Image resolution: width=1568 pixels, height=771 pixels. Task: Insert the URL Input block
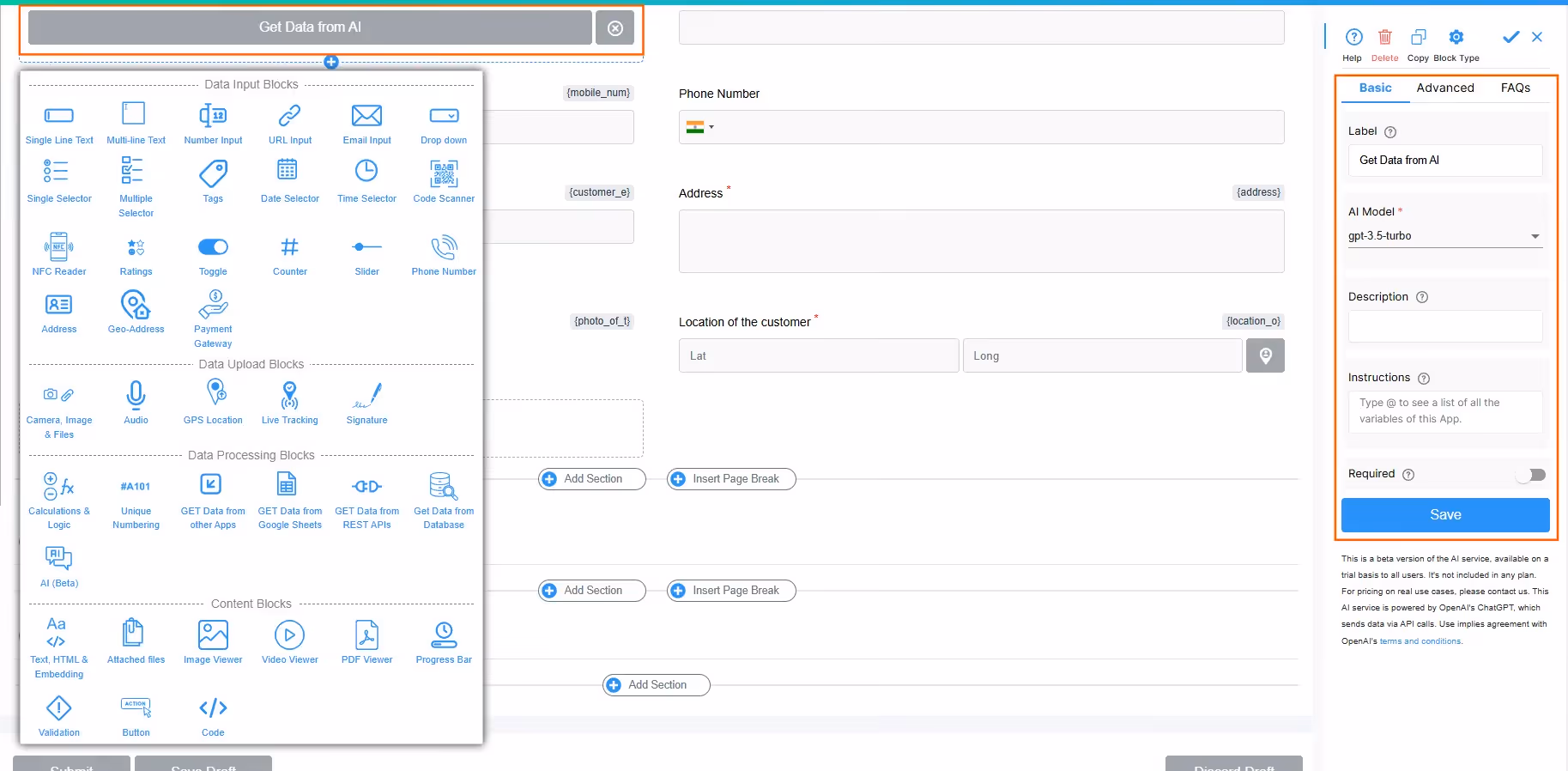(x=290, y=124)
